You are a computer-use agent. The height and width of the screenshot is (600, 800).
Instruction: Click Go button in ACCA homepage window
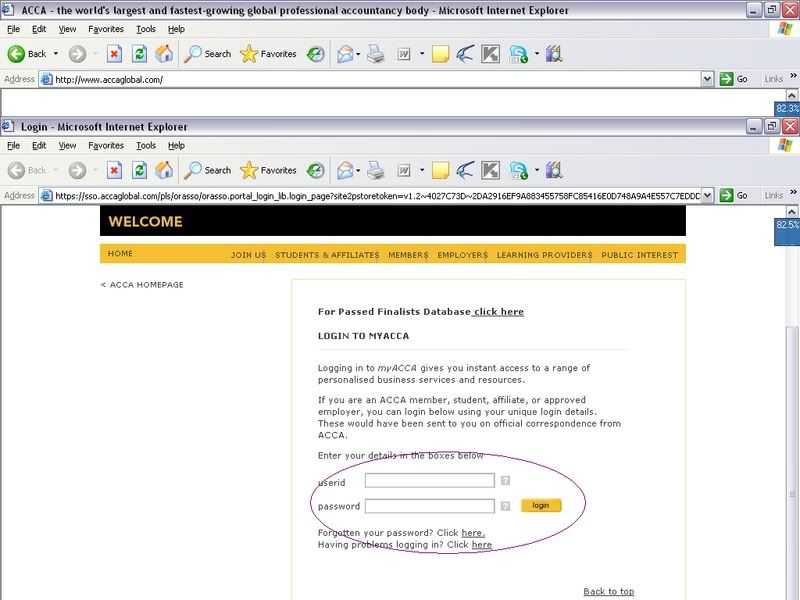pos(734,79)
